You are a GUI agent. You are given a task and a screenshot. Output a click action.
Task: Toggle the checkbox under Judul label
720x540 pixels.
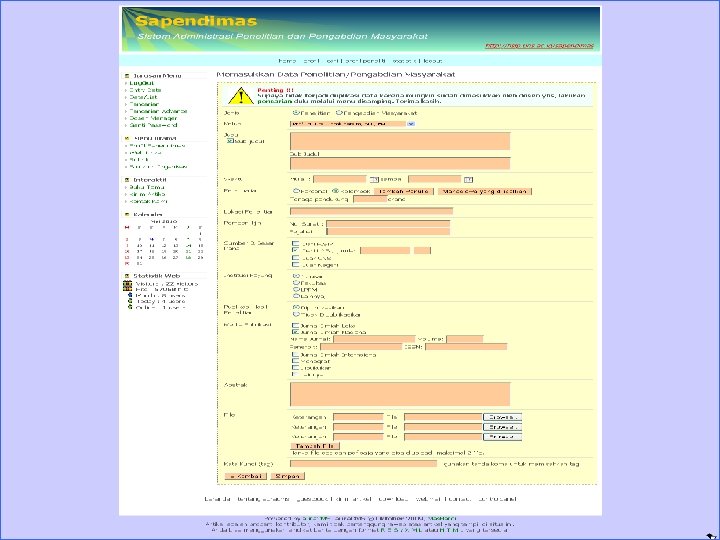(230, 141)
